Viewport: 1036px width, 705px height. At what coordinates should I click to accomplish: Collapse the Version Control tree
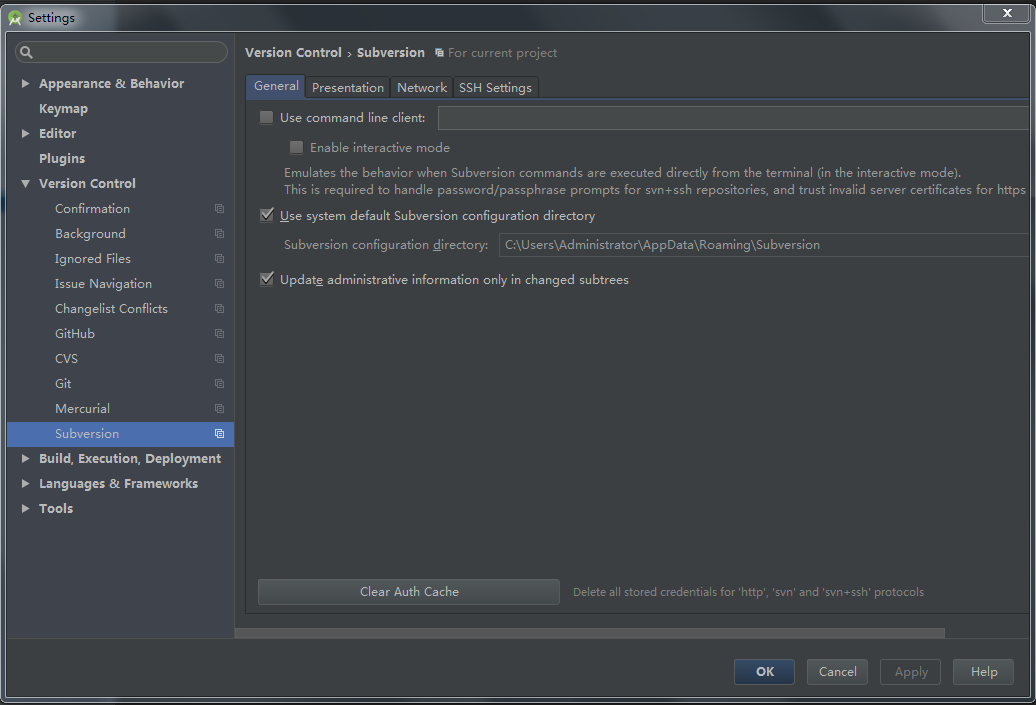point(25,183)
